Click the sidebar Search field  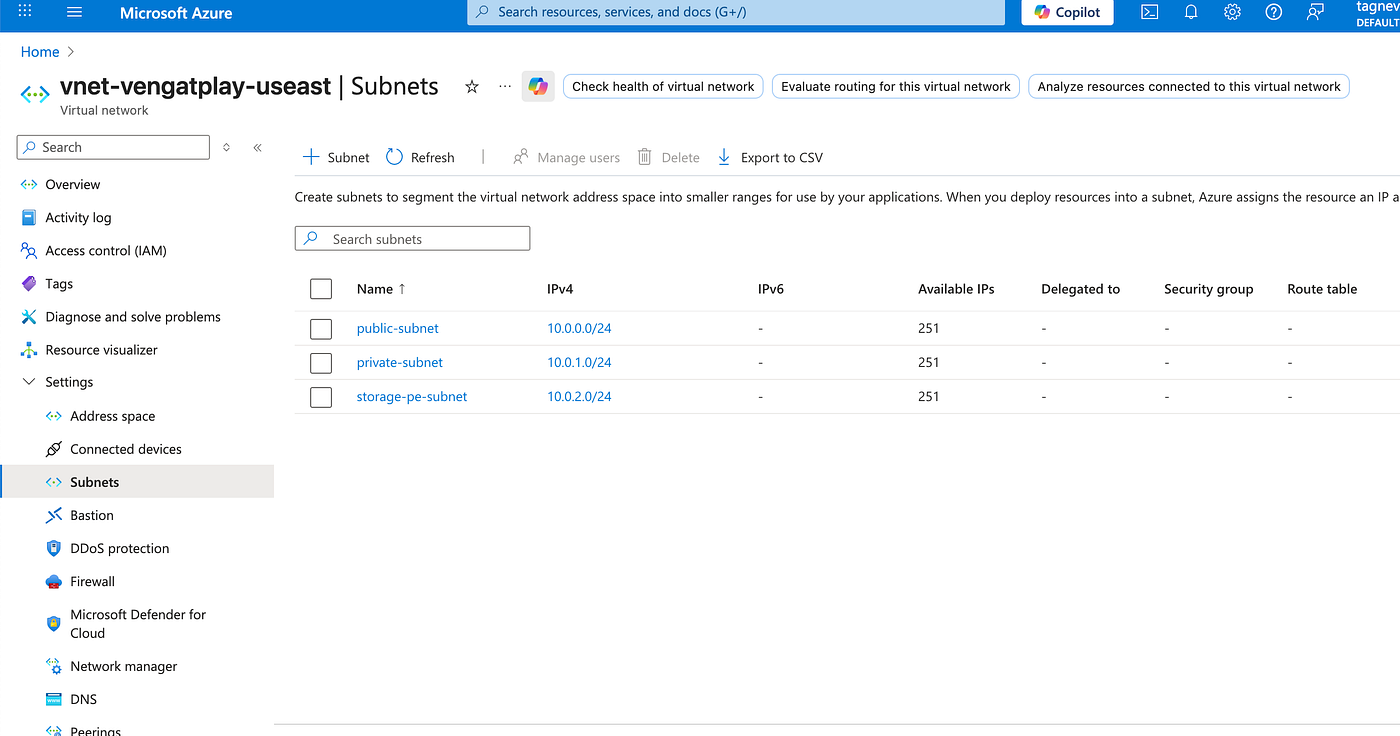[113, 147]
